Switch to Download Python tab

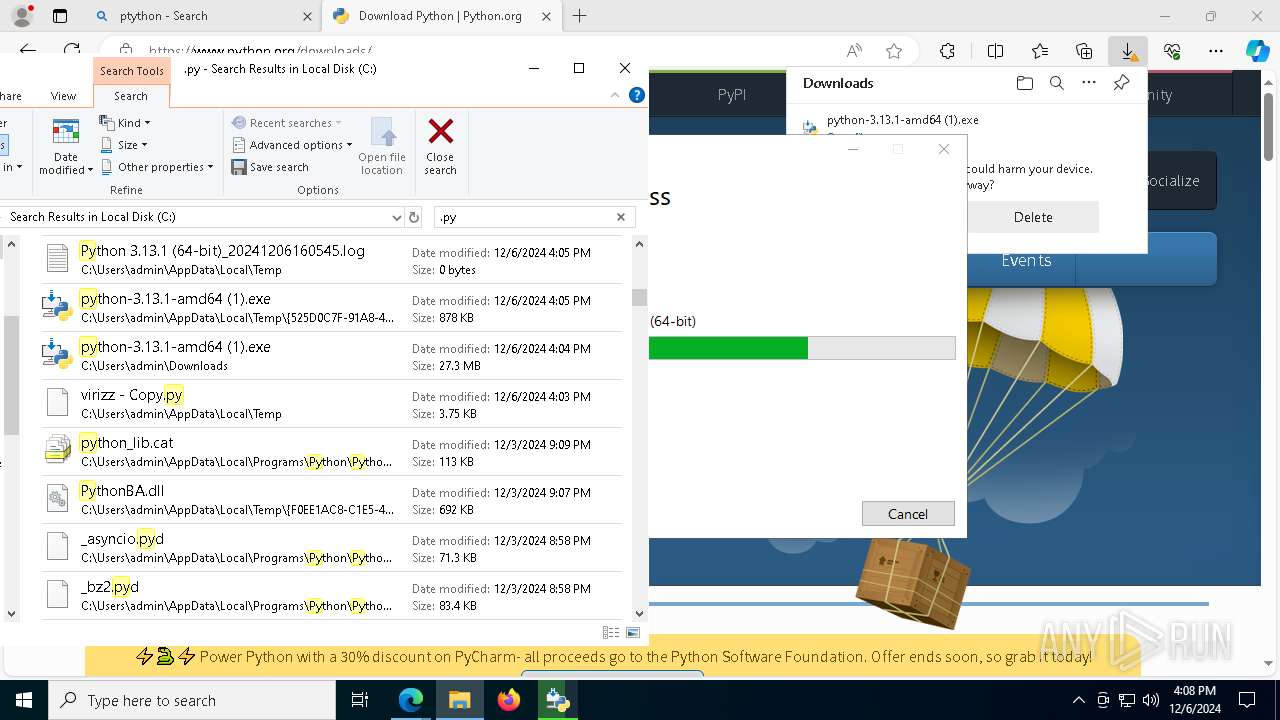[x=441, y=16]
